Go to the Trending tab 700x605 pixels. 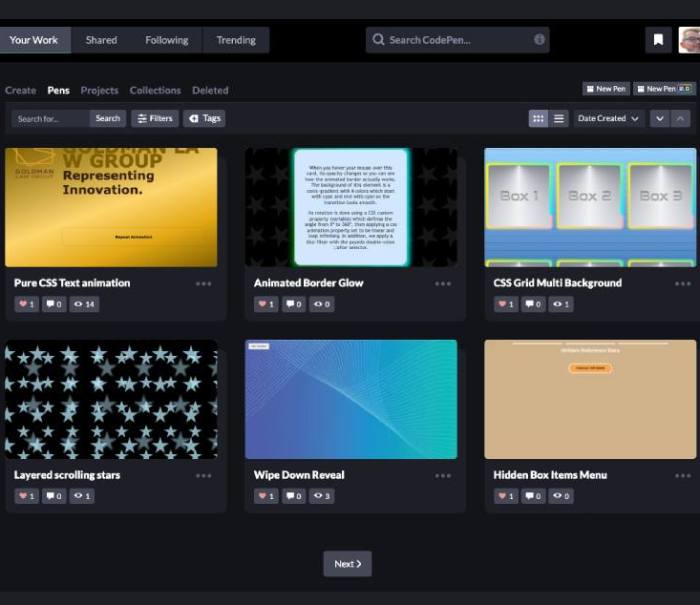click(236, 40)
